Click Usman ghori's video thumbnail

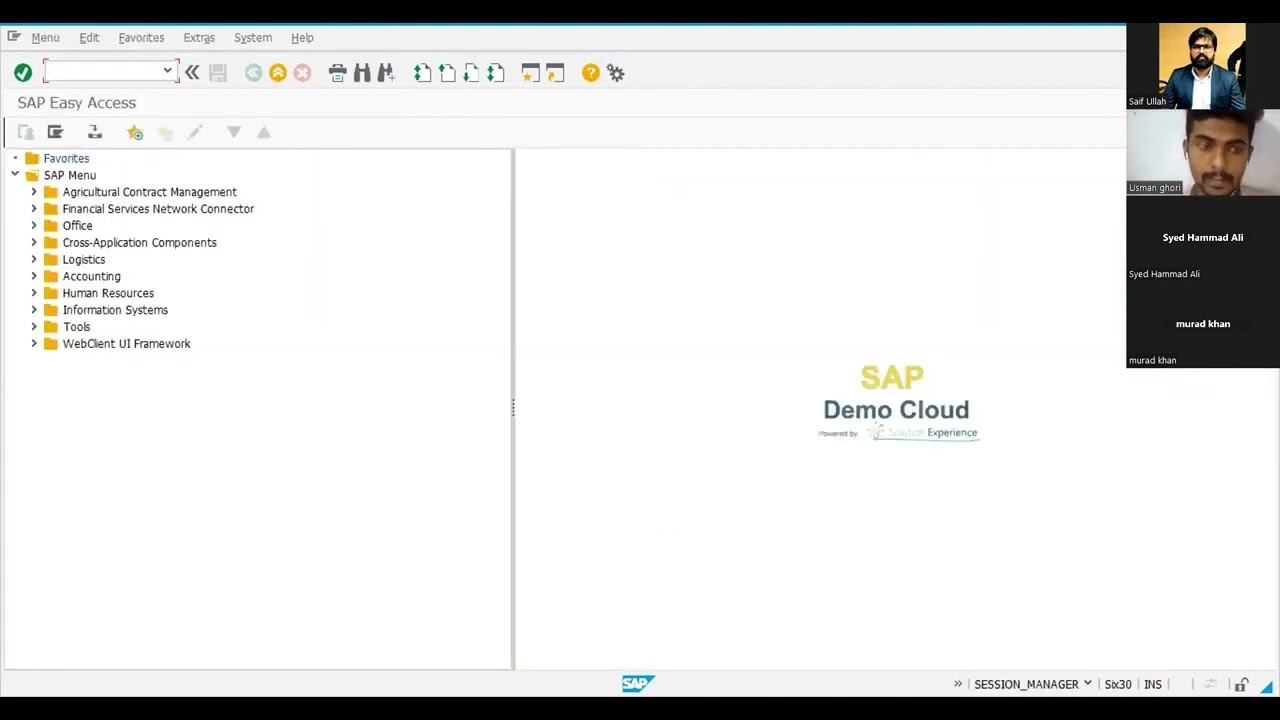(x=1203, y=152)
